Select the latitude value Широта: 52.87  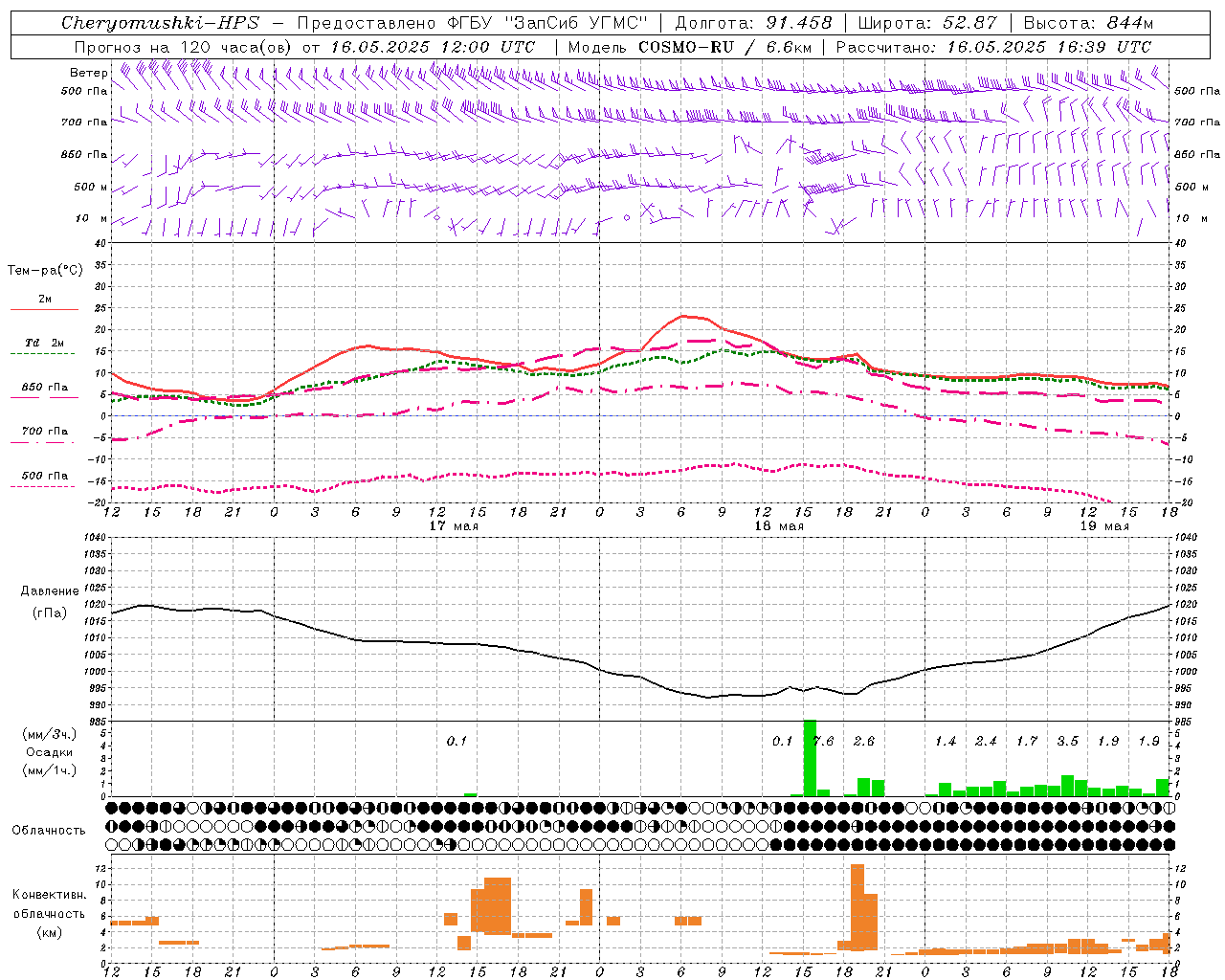pyautogui.click(x=927, y=23)
